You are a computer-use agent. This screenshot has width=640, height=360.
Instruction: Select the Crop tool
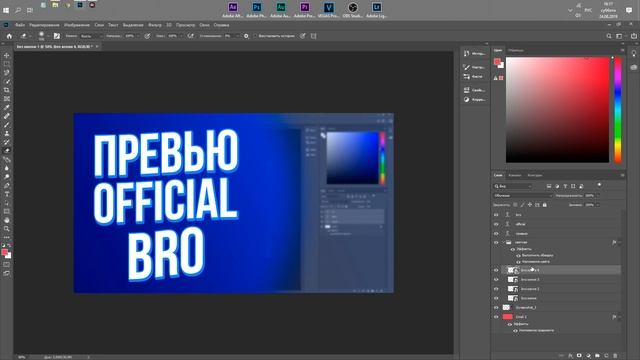[7, 90]
